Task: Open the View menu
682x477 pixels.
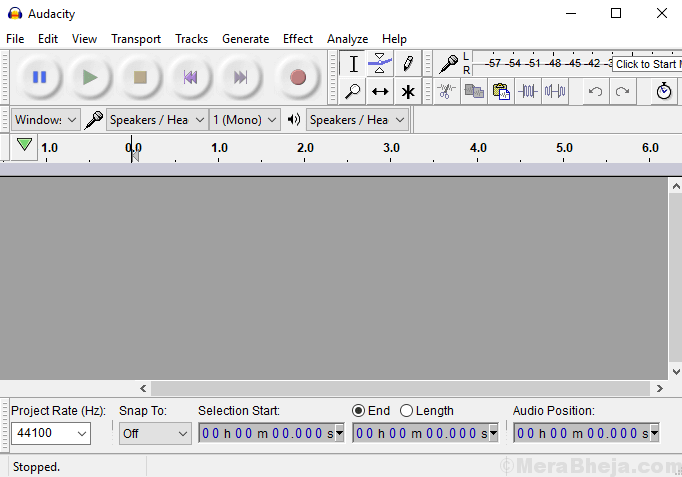Action: click(84, 39)
